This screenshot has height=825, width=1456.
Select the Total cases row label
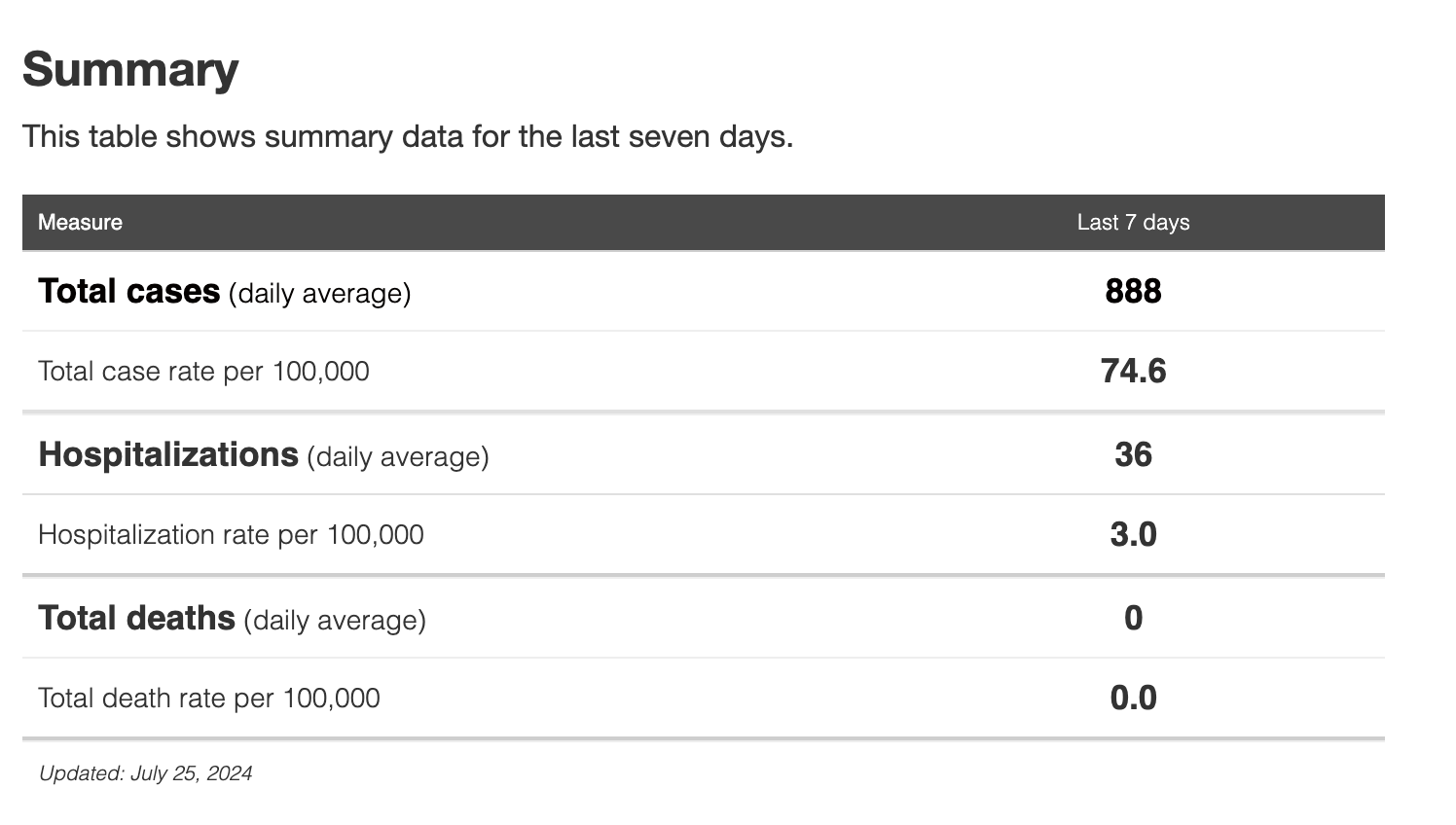128,292
